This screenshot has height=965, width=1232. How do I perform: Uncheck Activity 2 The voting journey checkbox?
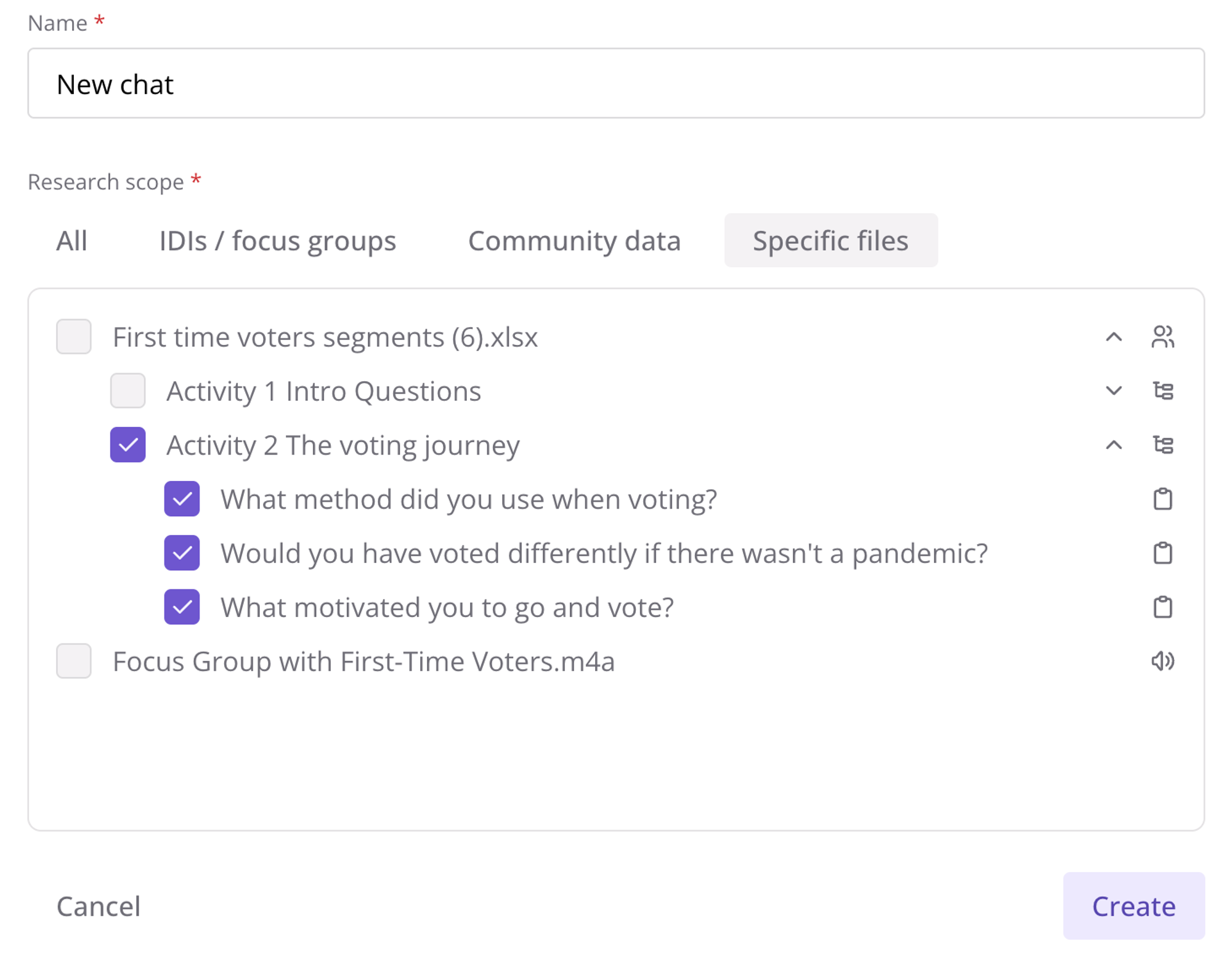[128, 445]
